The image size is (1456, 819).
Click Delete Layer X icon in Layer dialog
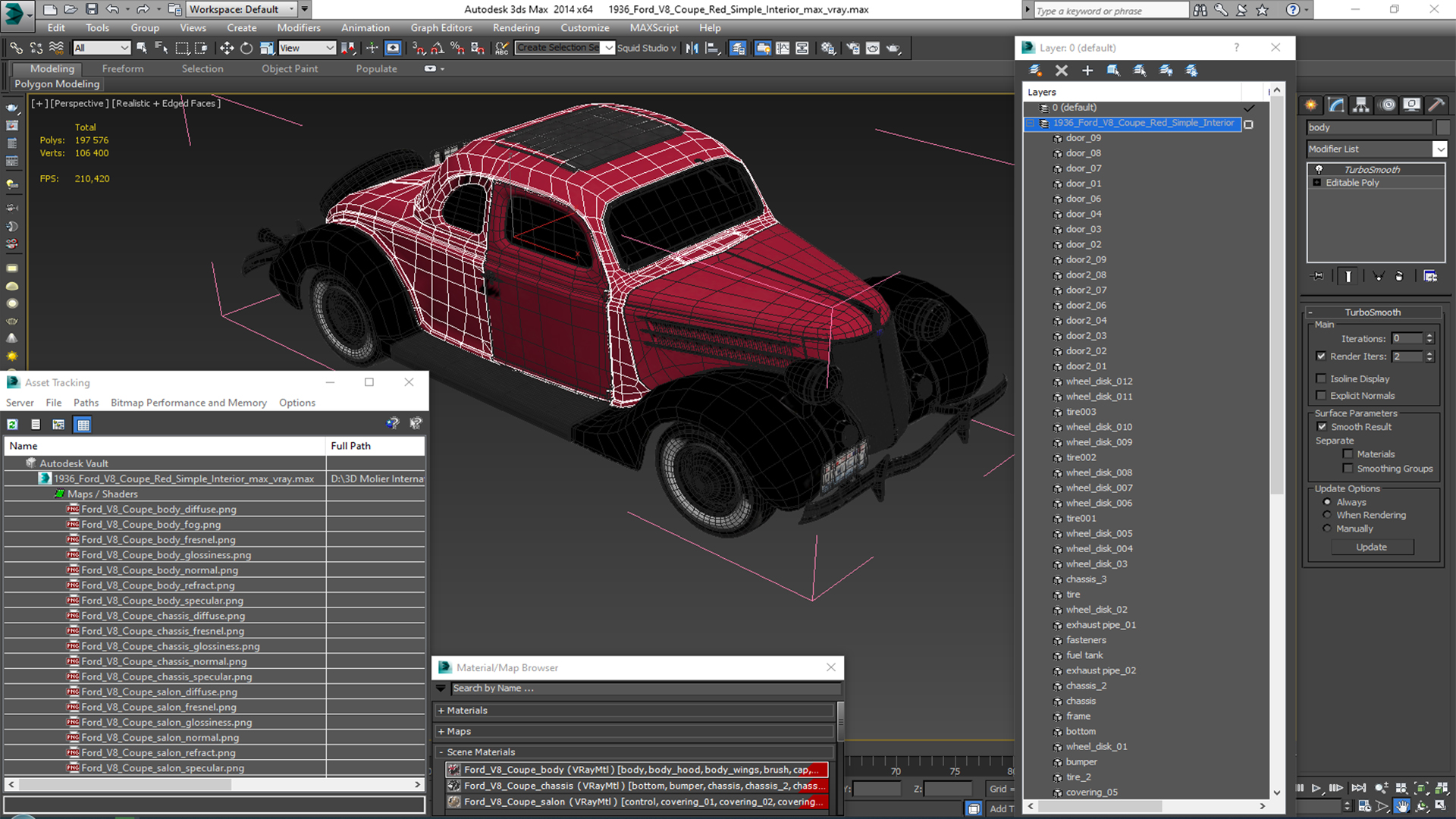point(1062,71)
